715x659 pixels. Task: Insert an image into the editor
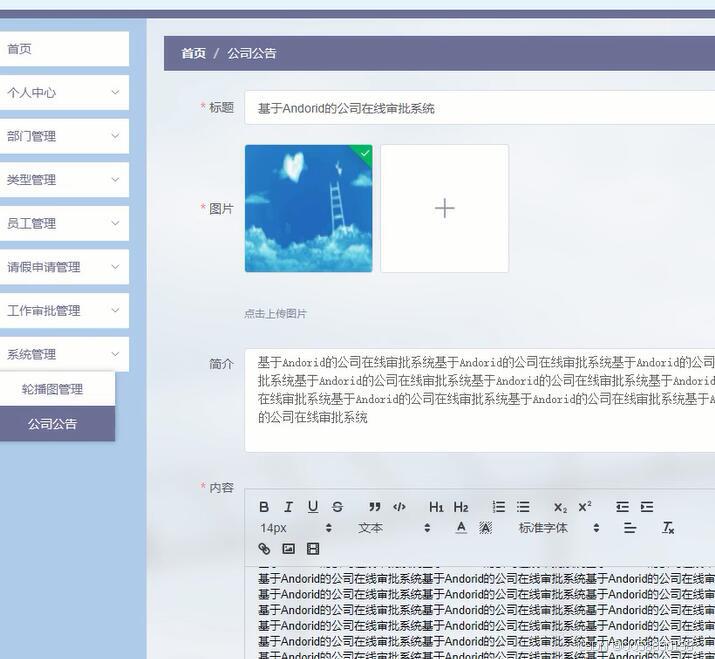[288, 549]
